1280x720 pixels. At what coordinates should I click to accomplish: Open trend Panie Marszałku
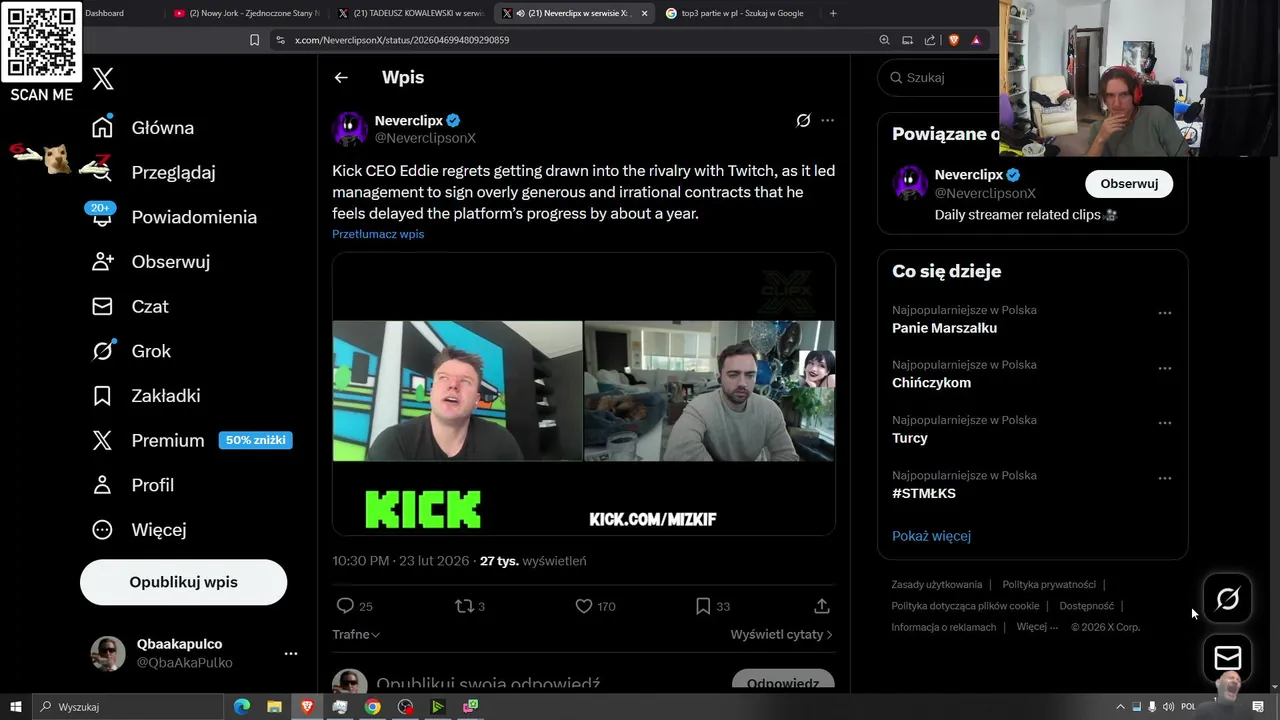click(944, 328)
